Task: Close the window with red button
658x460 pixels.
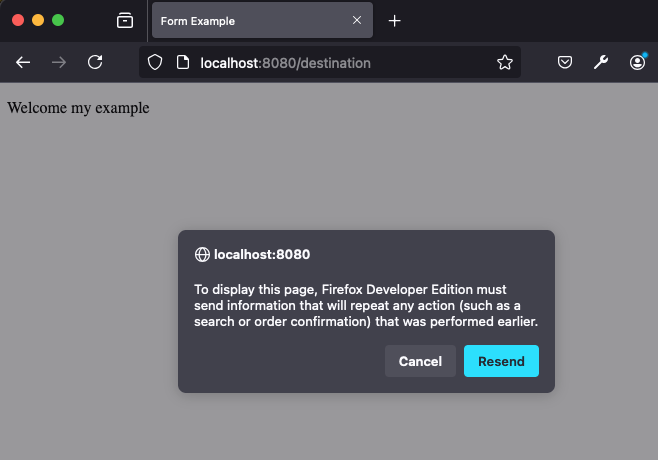Action: pyautogui.click(x=18, y=20)
